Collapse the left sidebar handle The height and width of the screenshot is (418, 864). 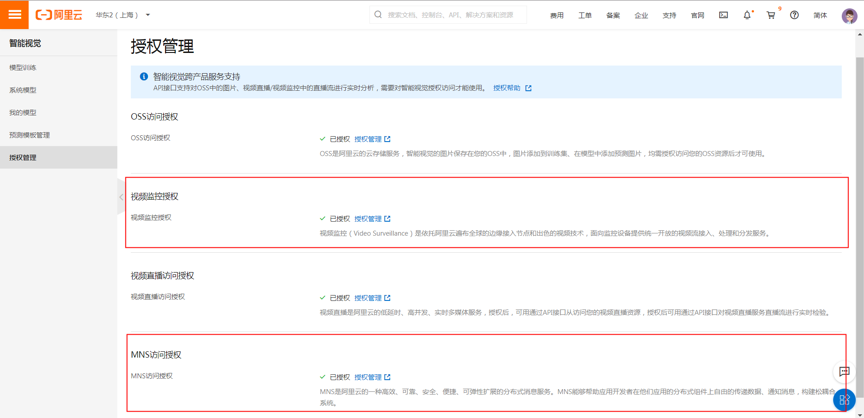coord(121,197)
